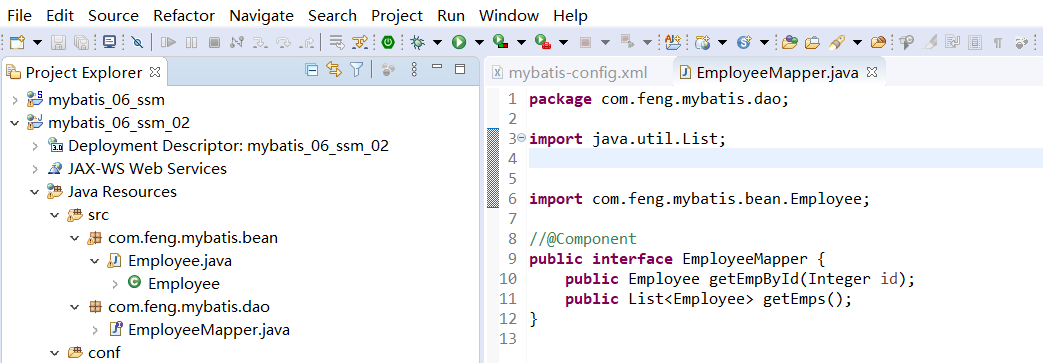Click the Save All toolbar icon
The height and width of the screenshot is (363, 1043).
81,43
